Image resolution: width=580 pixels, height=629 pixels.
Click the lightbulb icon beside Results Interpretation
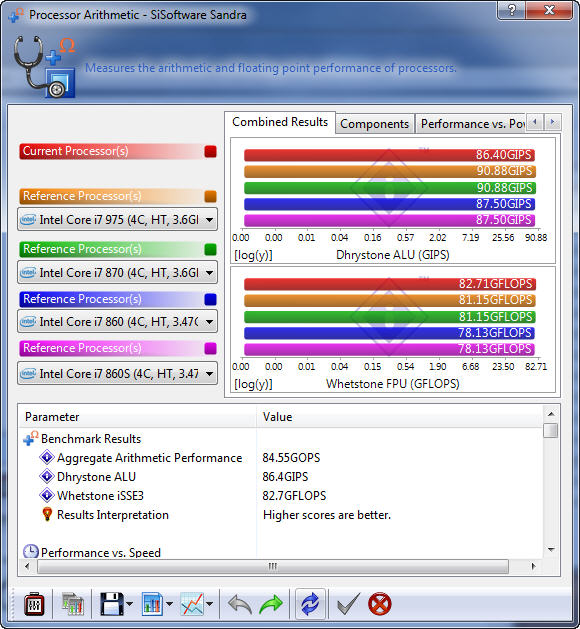(x=47, y=514)
